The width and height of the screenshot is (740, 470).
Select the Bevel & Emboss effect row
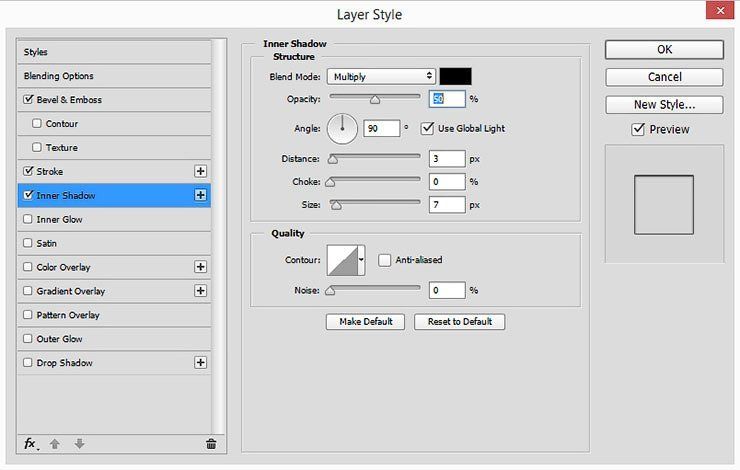coord(114,100)
